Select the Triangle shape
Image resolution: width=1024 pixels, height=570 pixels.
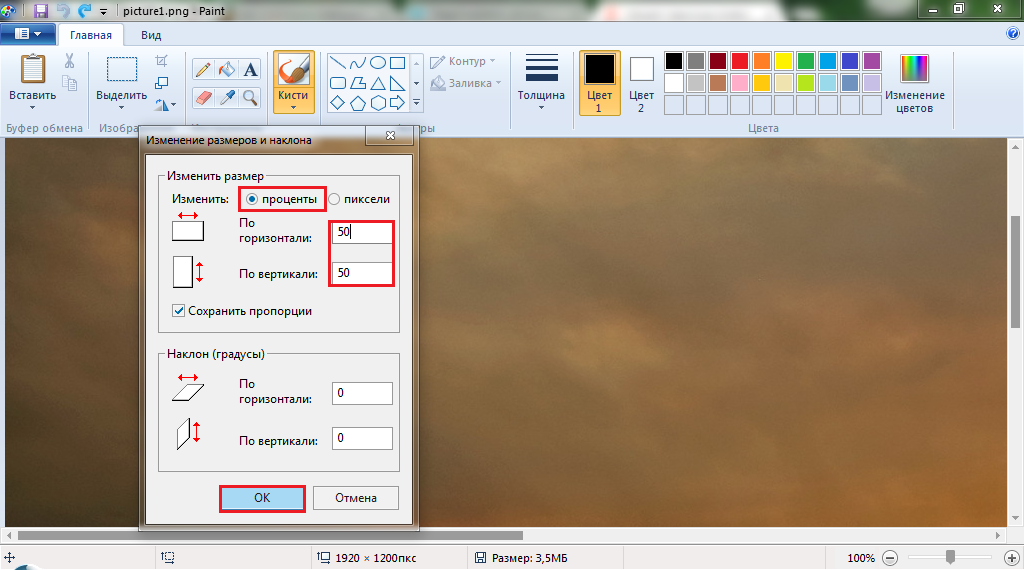(x=377, y=83)
